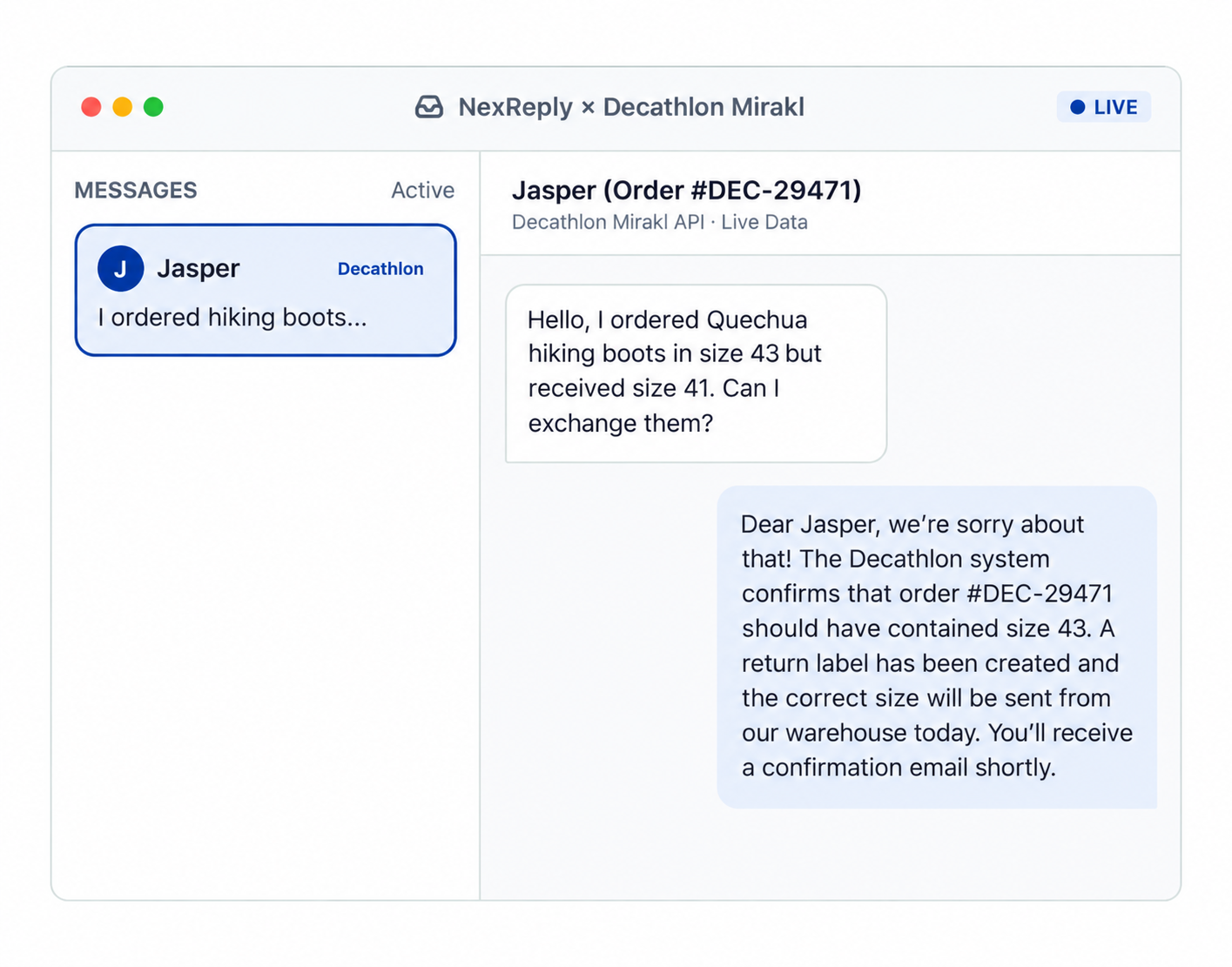Click the yellow minimize window button
The image size is (1232, 967).
[x=122, y=107]
